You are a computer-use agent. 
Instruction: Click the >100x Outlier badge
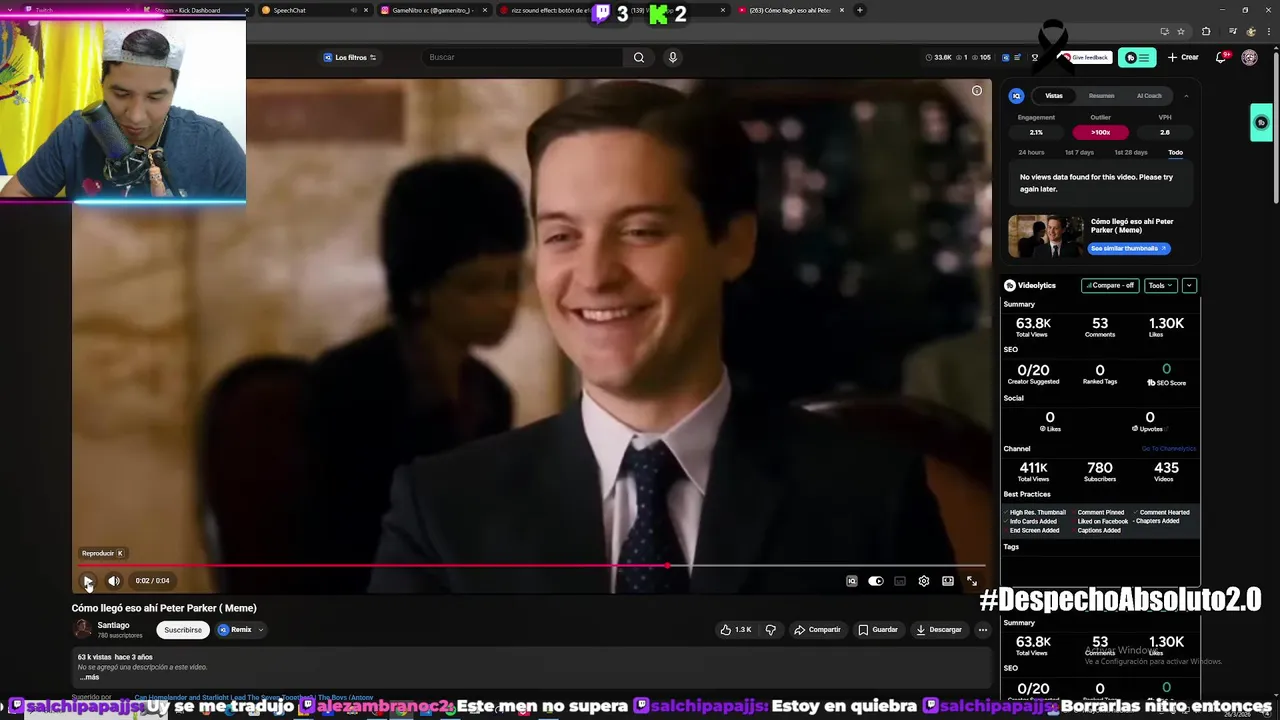(1100, 132)
